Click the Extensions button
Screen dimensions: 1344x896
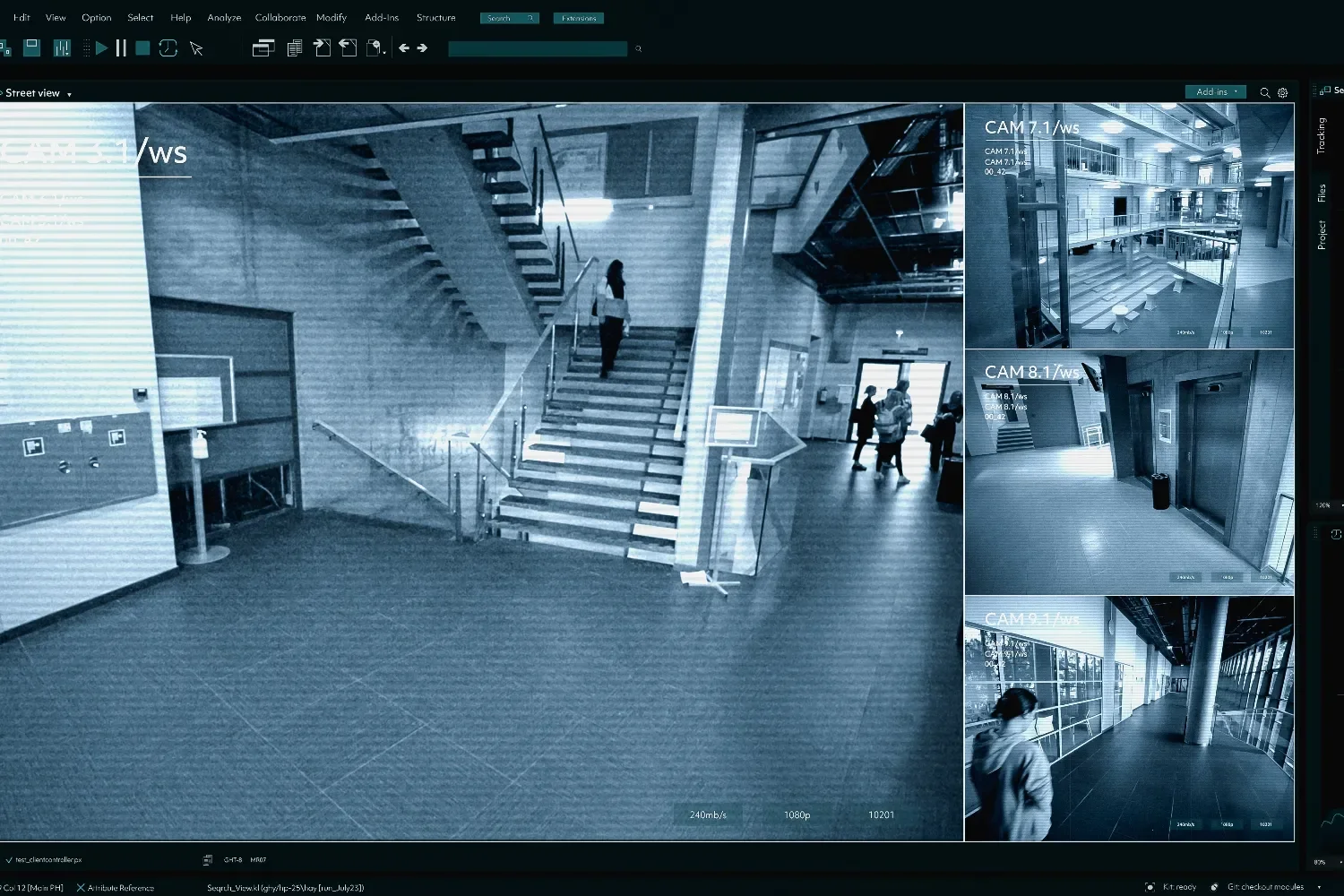(579, 18)
